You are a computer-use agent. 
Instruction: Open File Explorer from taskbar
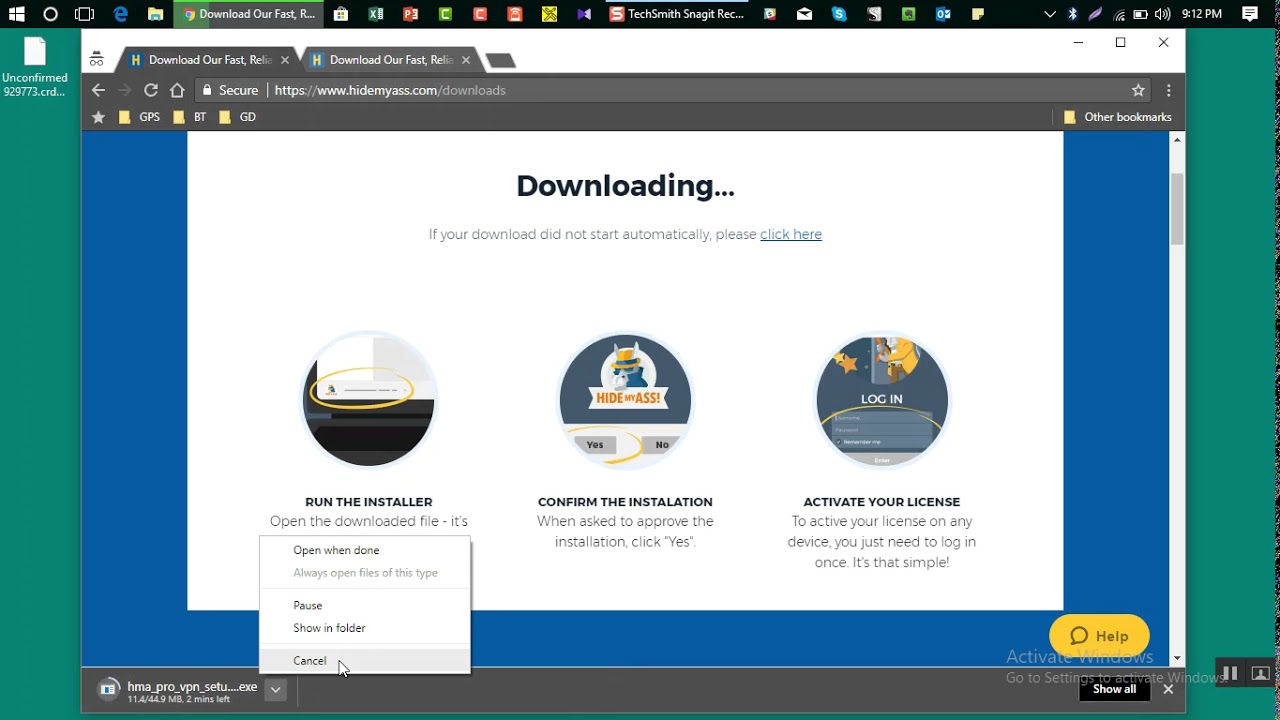155,14
